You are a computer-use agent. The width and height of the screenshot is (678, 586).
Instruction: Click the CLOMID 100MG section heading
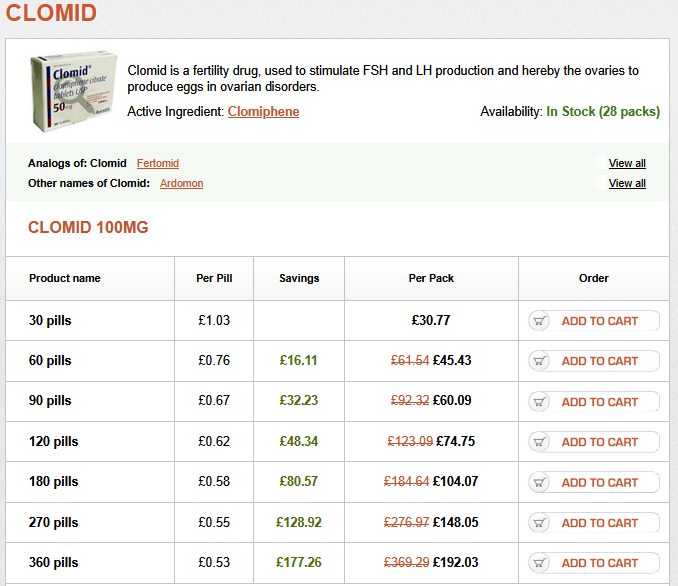tap(88, 227)
